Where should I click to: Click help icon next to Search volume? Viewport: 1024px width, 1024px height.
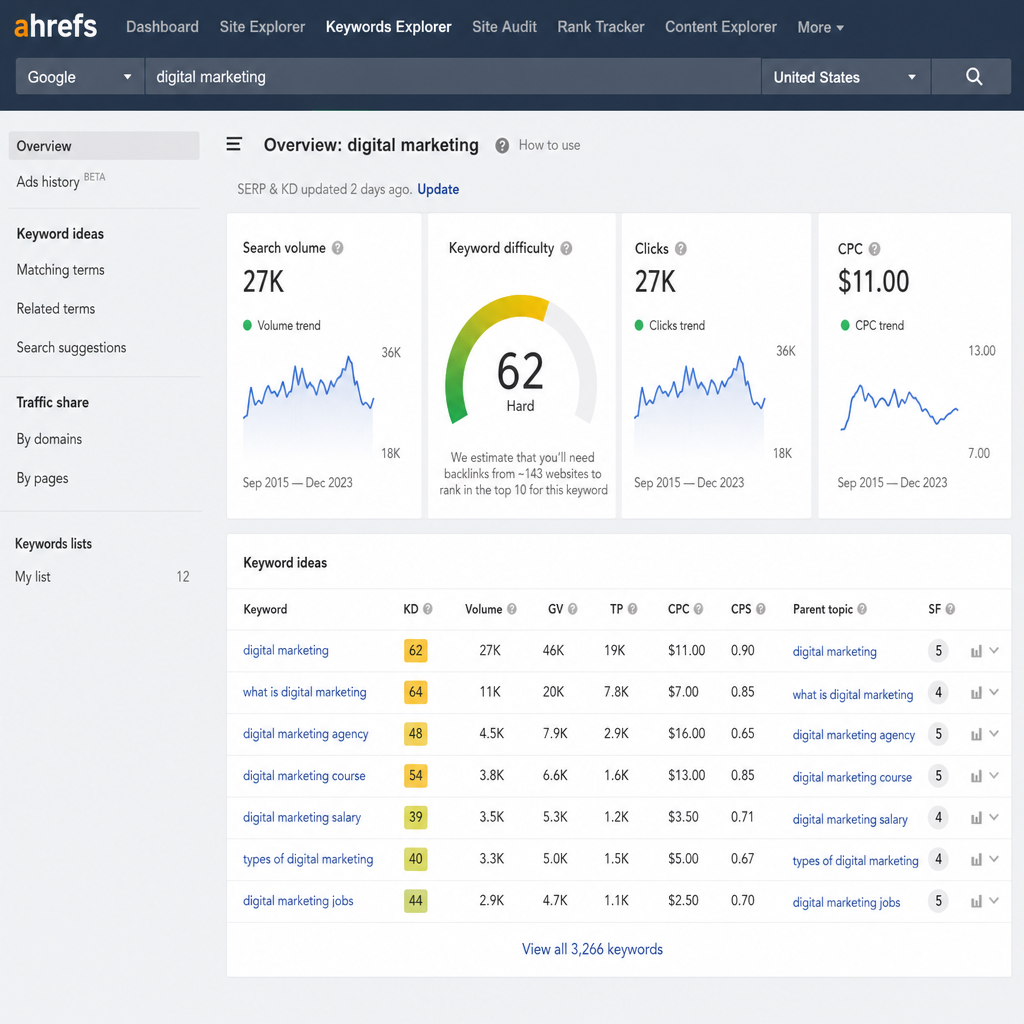point(338,248)
